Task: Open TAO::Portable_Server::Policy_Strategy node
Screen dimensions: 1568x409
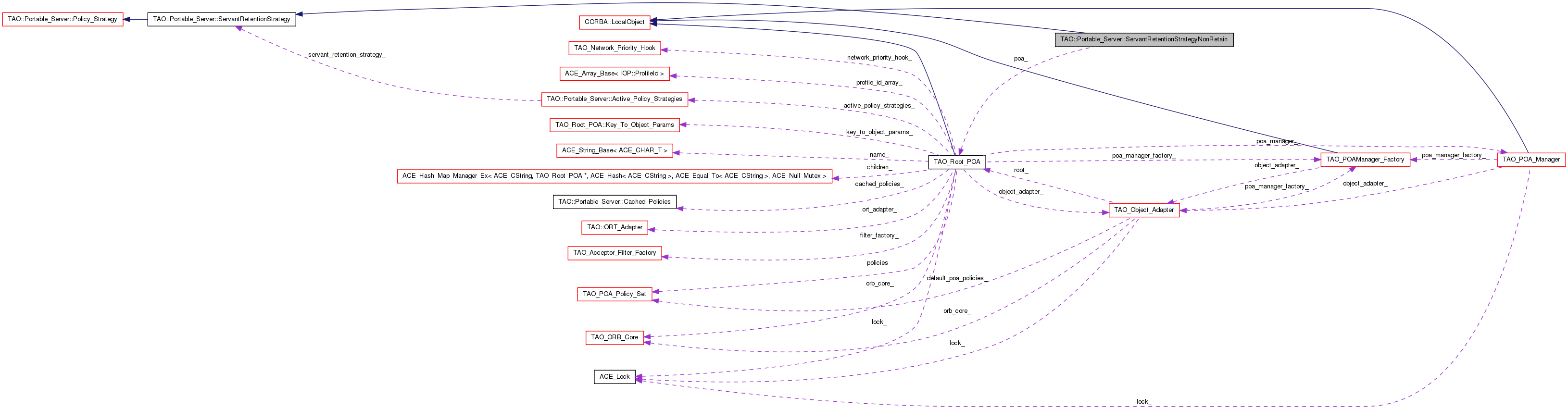Action: pyautogui.click(x=62, y=20)
